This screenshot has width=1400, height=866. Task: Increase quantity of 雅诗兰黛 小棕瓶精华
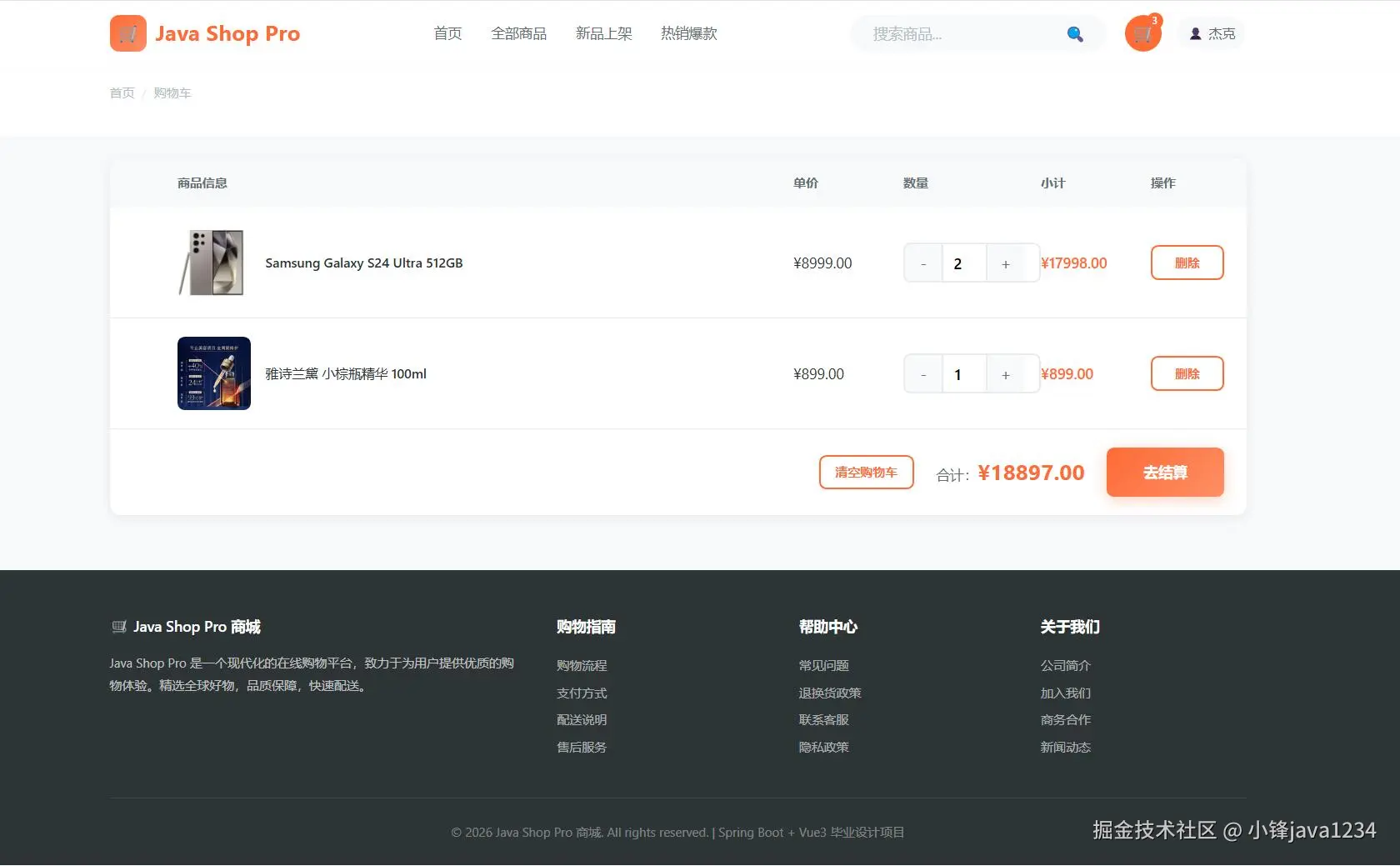tap(1006, 374)
